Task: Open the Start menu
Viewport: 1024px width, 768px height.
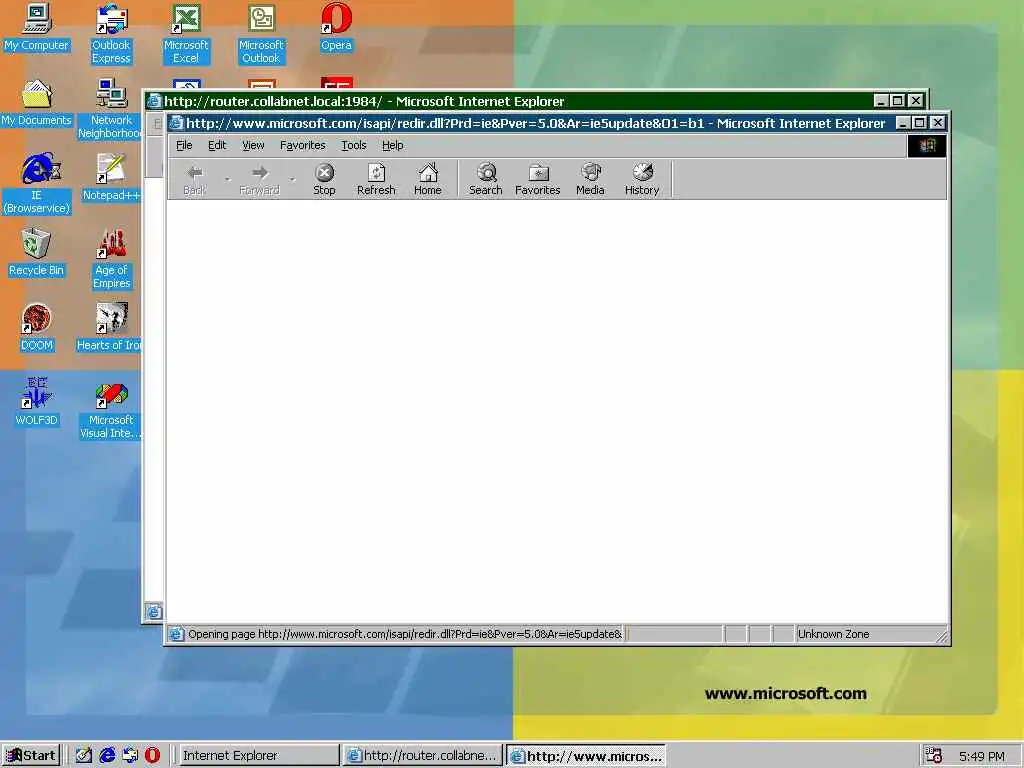Action: [x=31, y=755]
